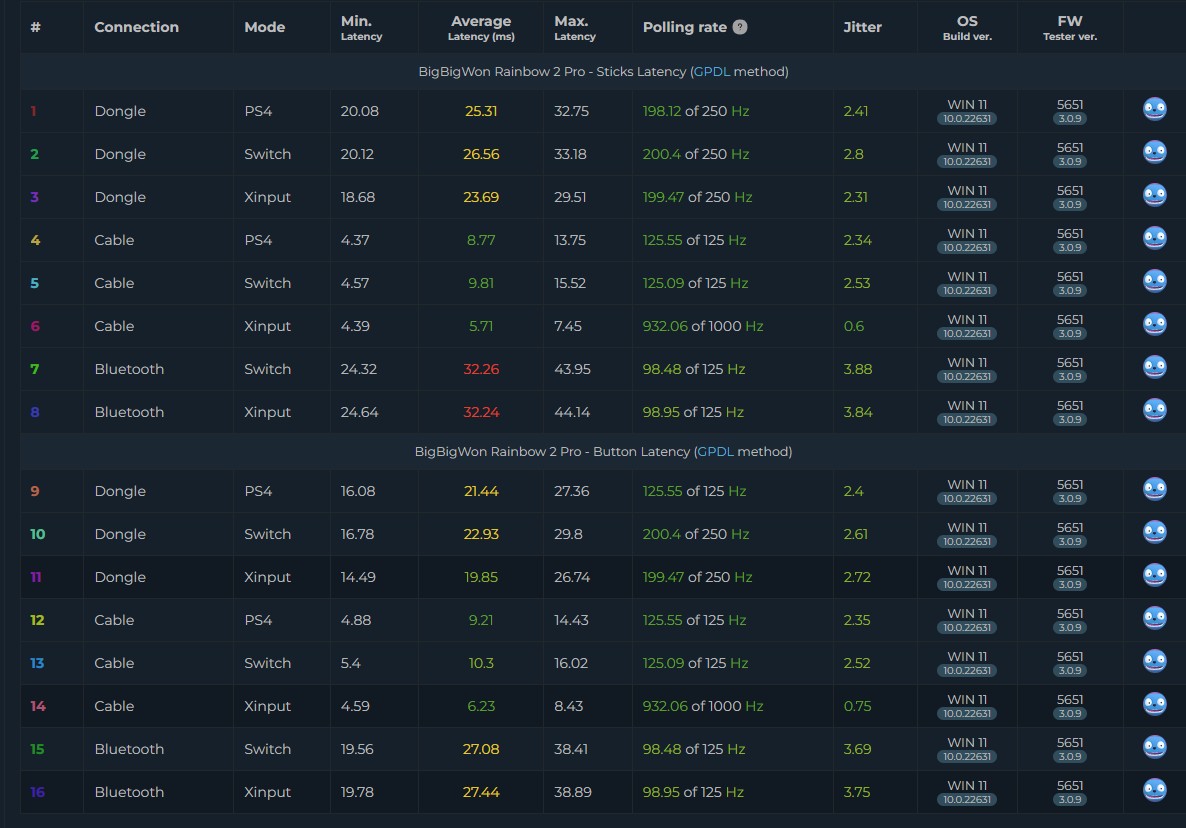Open the GPDL link in Button Latency heading

point(716,451)
